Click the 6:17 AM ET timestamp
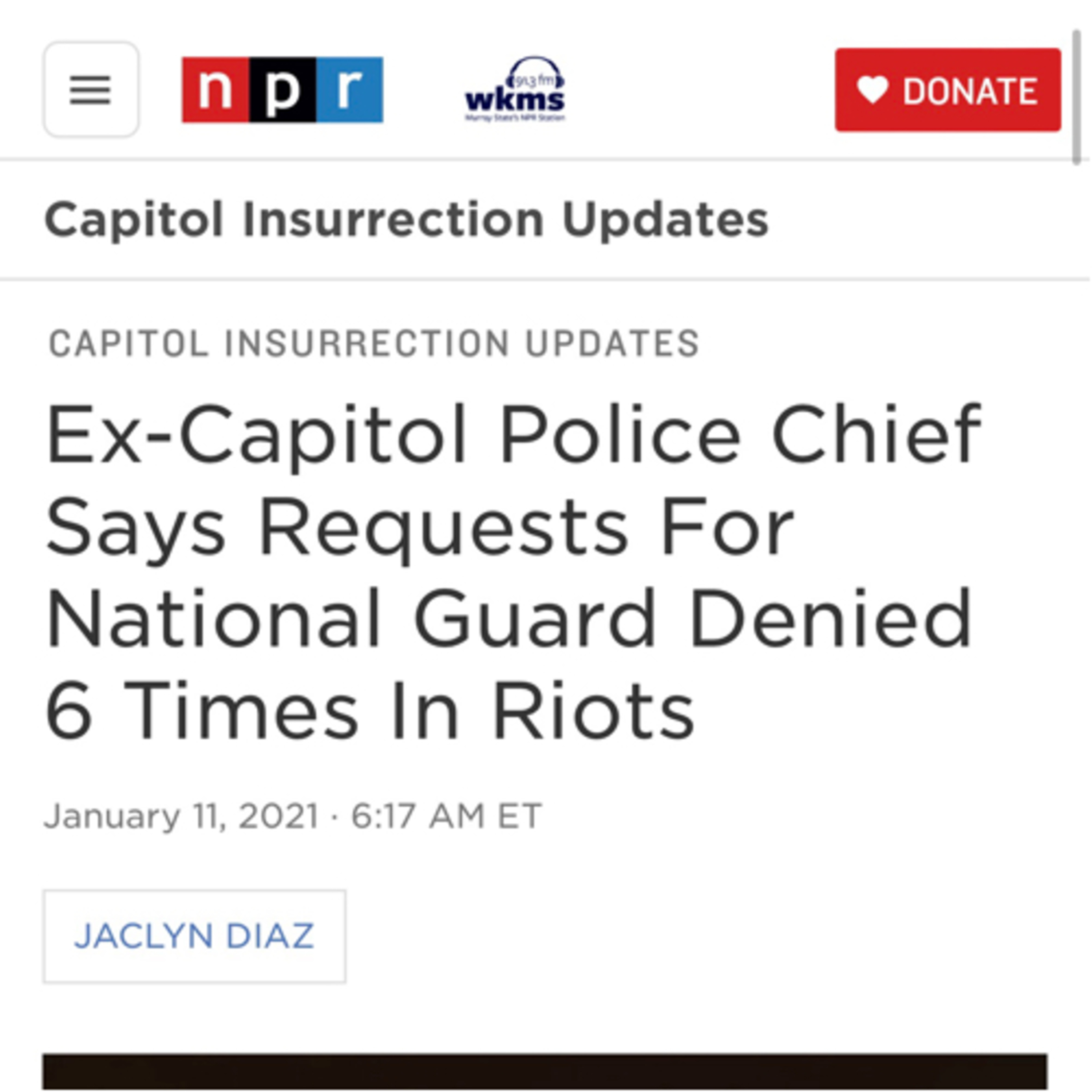 tap(447, 816)
